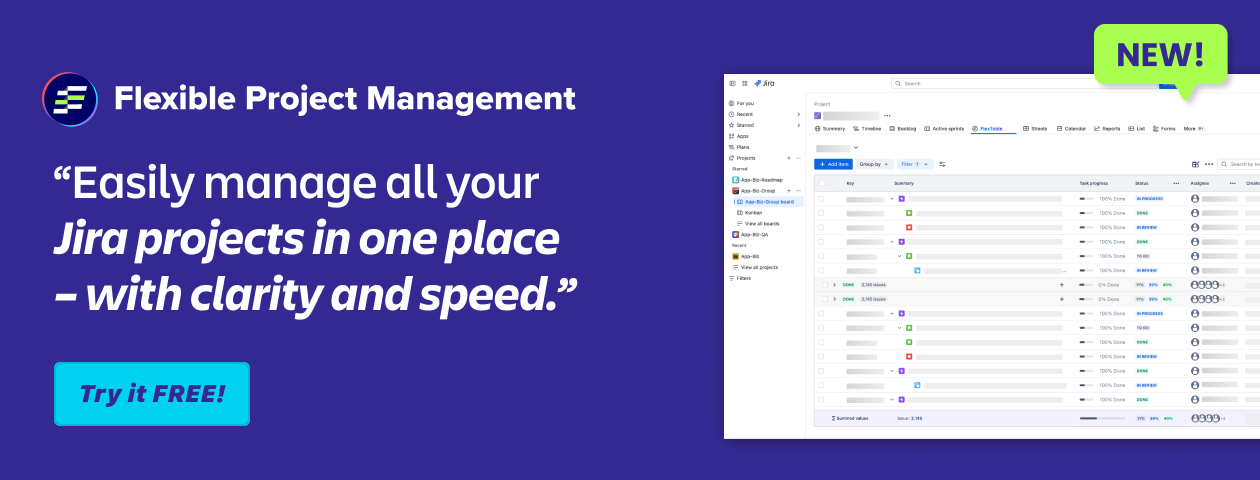The height and width of the screenshot is (480, 1260).
Task: Open the project title more actions menu
Action: [887, 116]
